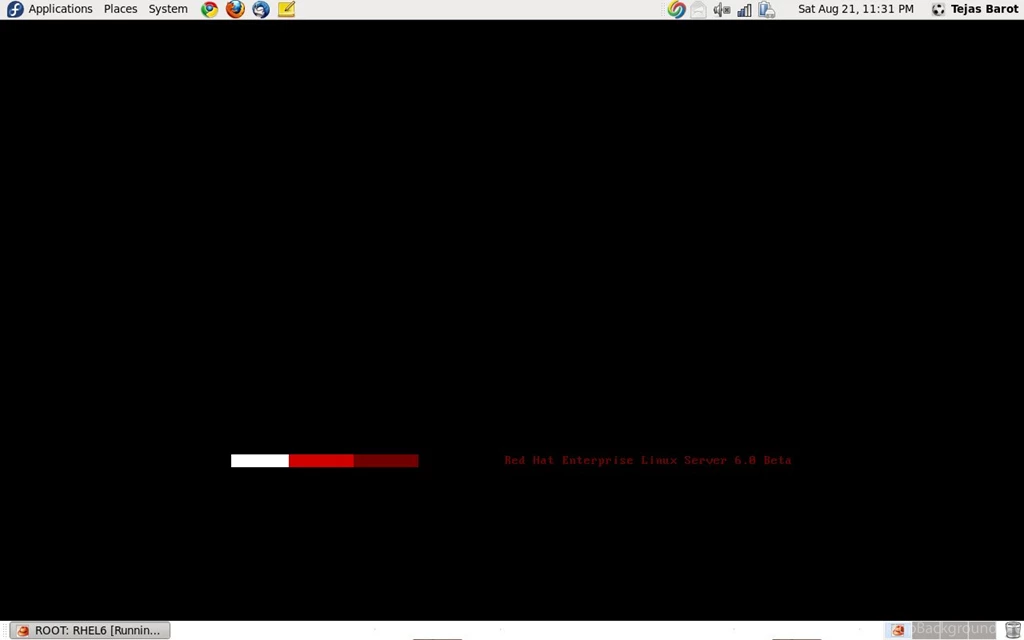1024x640 pixels.
Task: Expand the System menu options
Action: click(167, 9)
